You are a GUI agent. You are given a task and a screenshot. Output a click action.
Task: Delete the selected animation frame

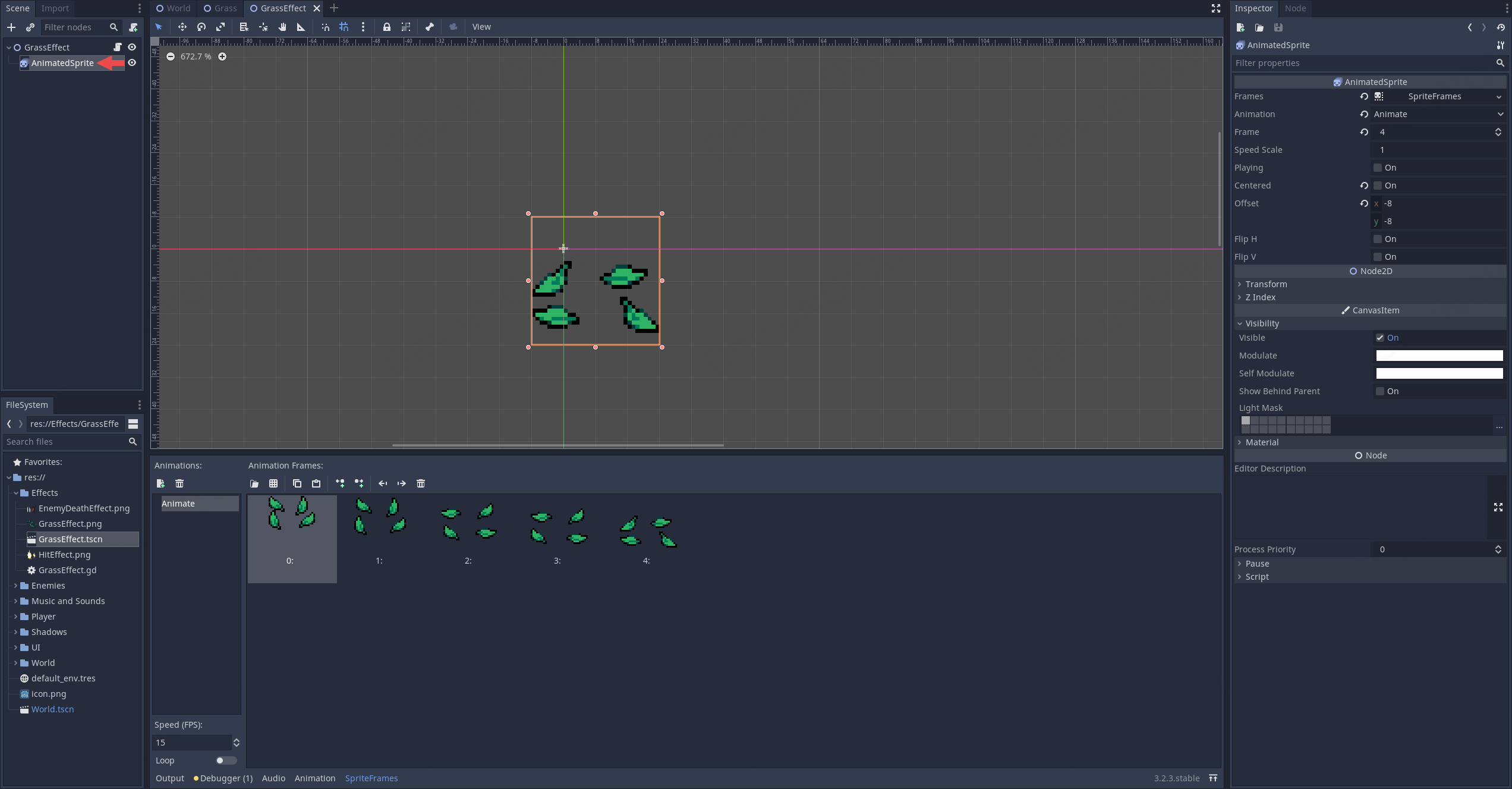click(421, 483)
